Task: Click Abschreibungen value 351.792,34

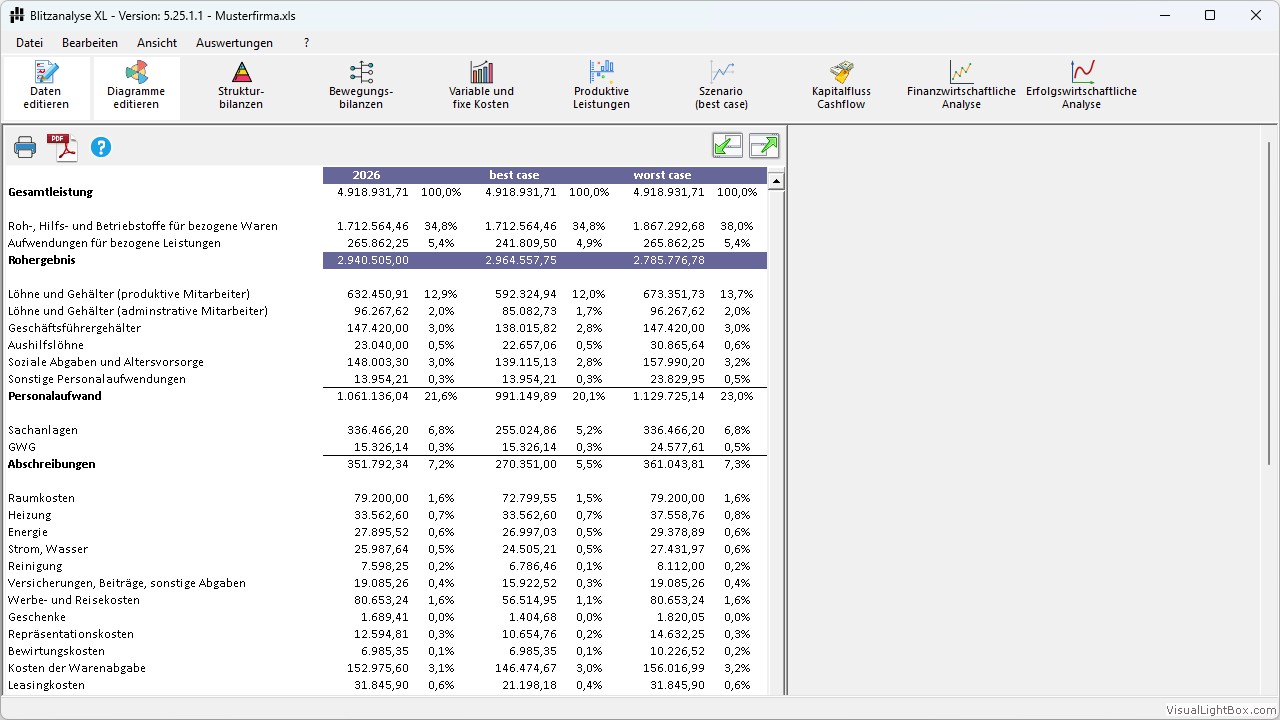Action: [378, 464]
